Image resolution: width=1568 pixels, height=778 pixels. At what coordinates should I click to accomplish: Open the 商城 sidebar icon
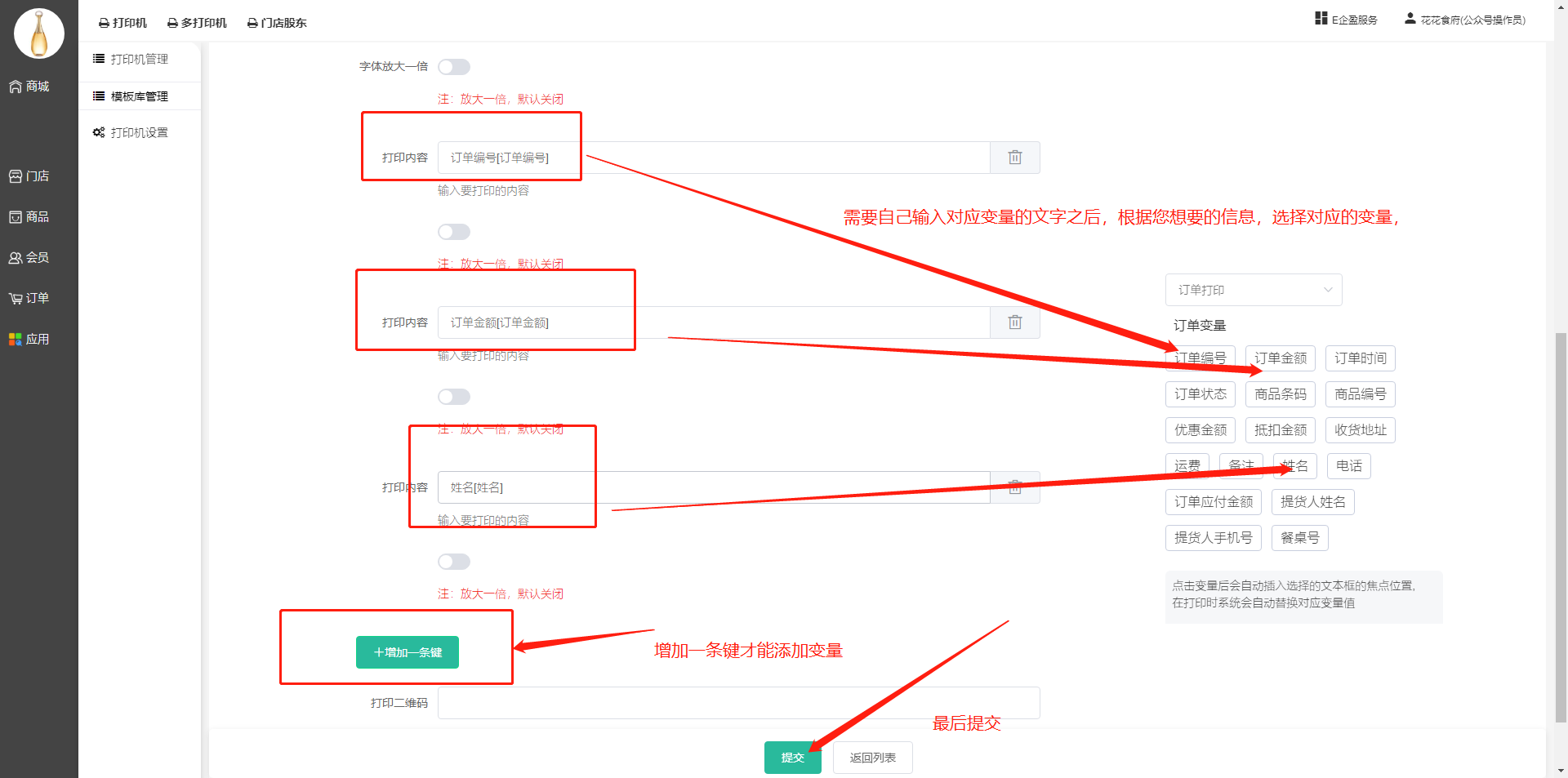pos(16,87)
